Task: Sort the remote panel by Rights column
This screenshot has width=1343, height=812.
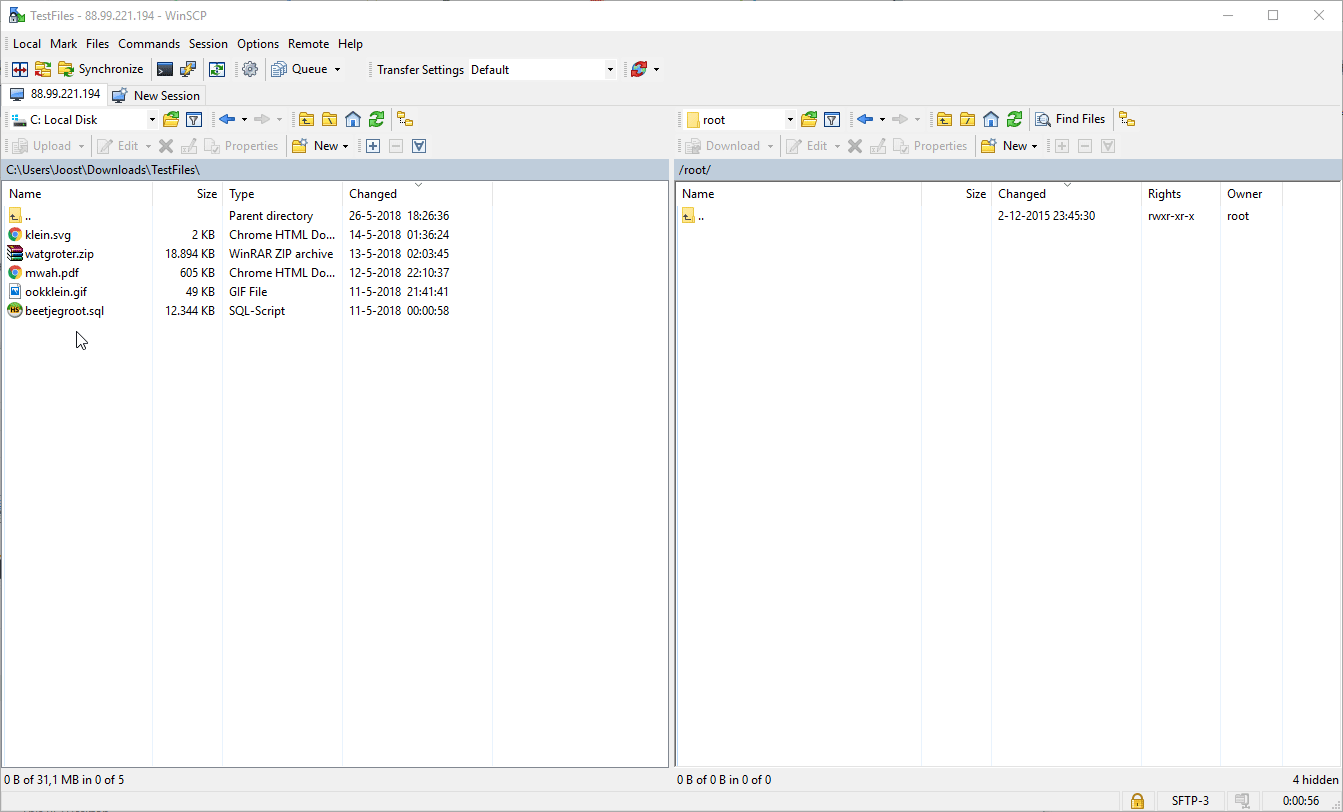Action: coord(1164,194)
